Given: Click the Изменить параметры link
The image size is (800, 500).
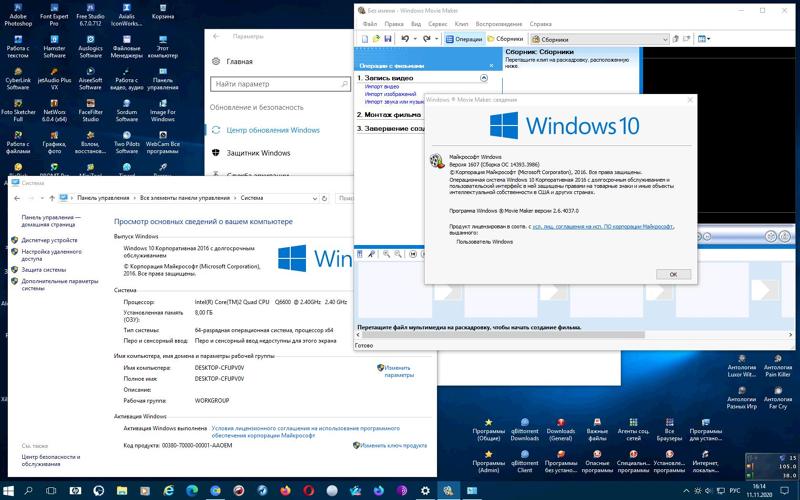Looking at the screenshot, I should [398, 371].
